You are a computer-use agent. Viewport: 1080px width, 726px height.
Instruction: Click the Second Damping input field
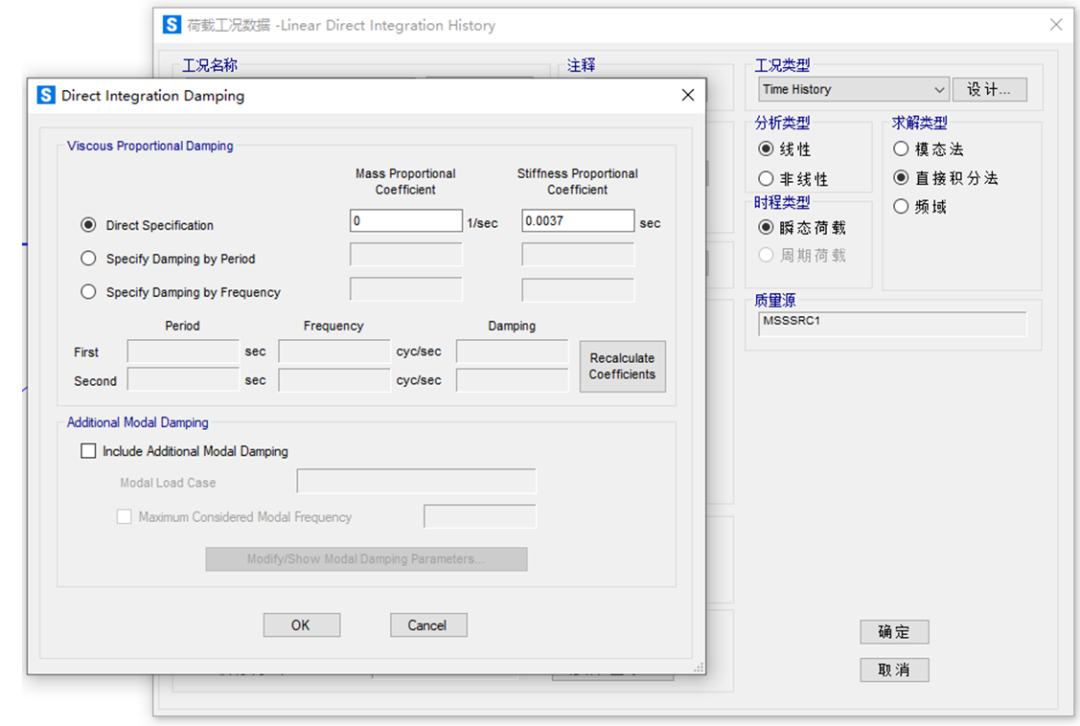click(x=512, y=380)
